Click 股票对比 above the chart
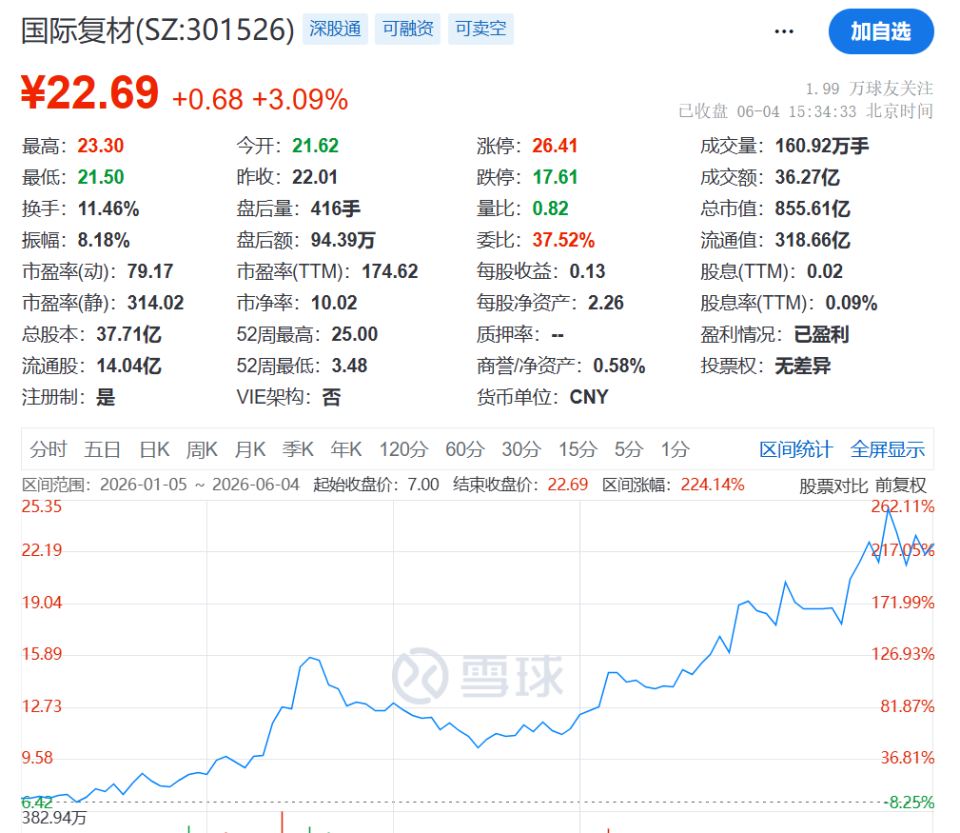This screenshot has width=960, height=833. point(833,486)
